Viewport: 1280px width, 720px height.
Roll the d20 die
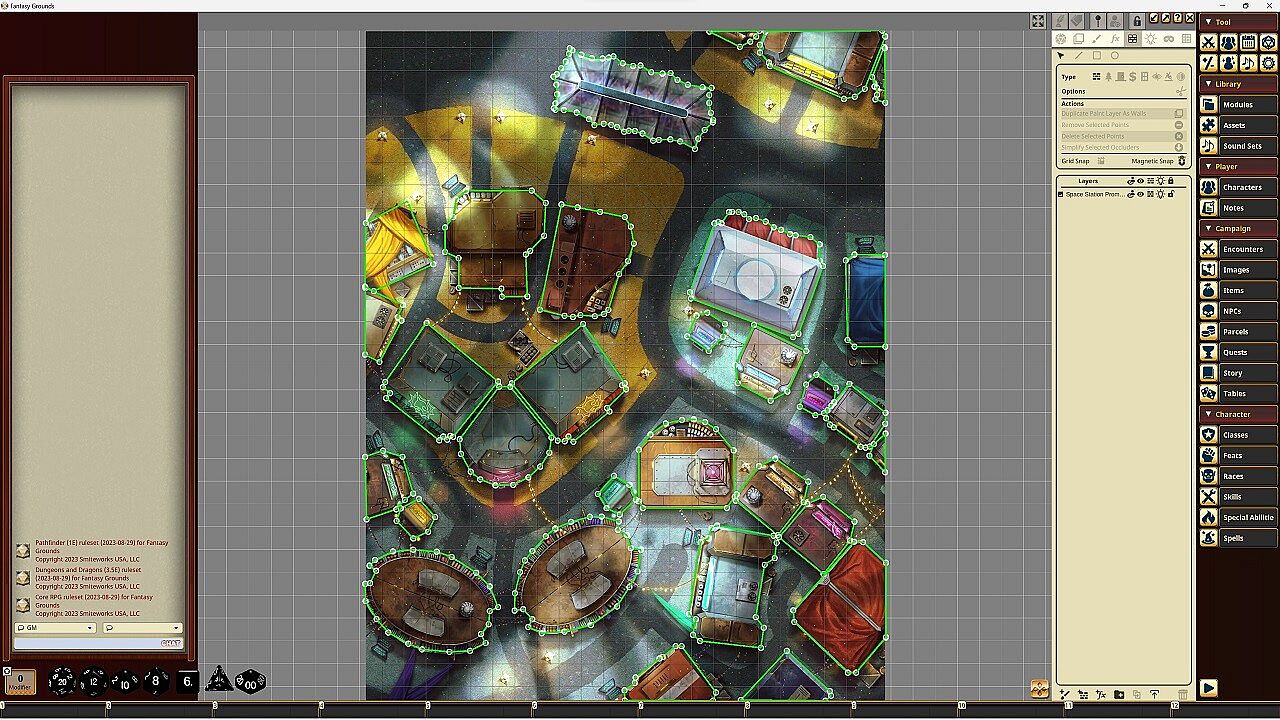click(62, 682)
